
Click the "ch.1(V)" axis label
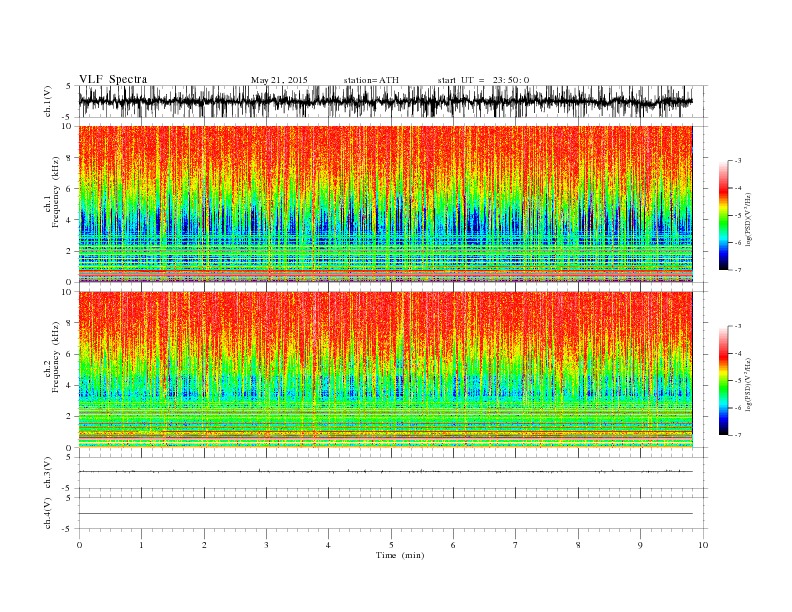tap(48, 102)
